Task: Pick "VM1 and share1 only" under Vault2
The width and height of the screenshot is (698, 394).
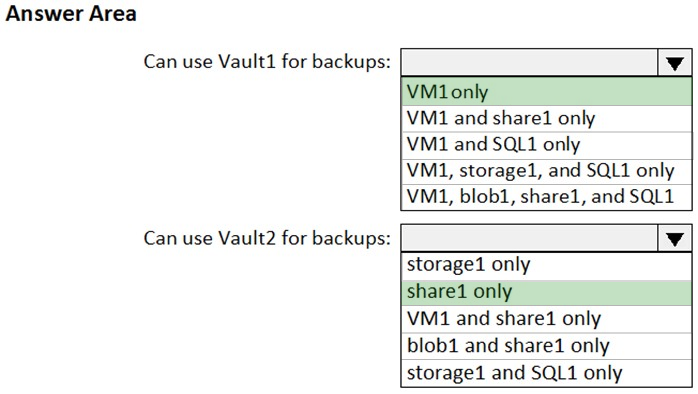Action: pos(547,319)
